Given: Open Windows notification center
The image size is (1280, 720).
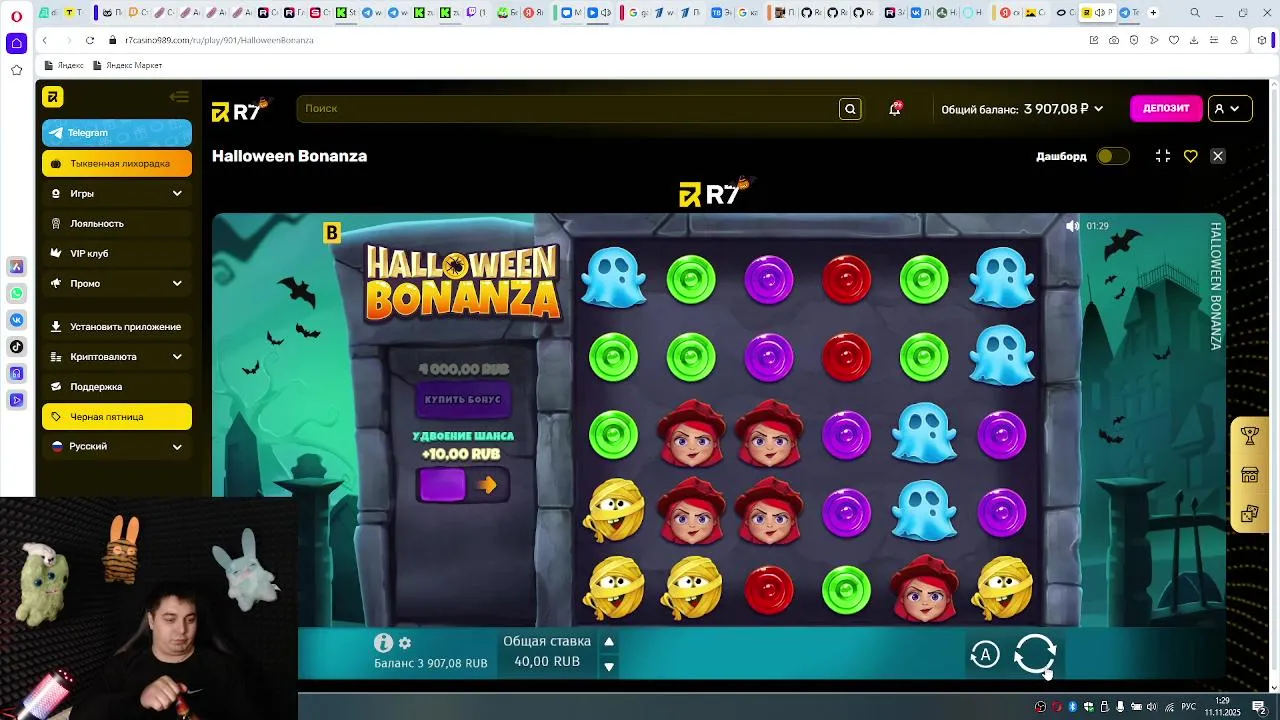Looking at the screenshot, I should tap(1258, 707).
